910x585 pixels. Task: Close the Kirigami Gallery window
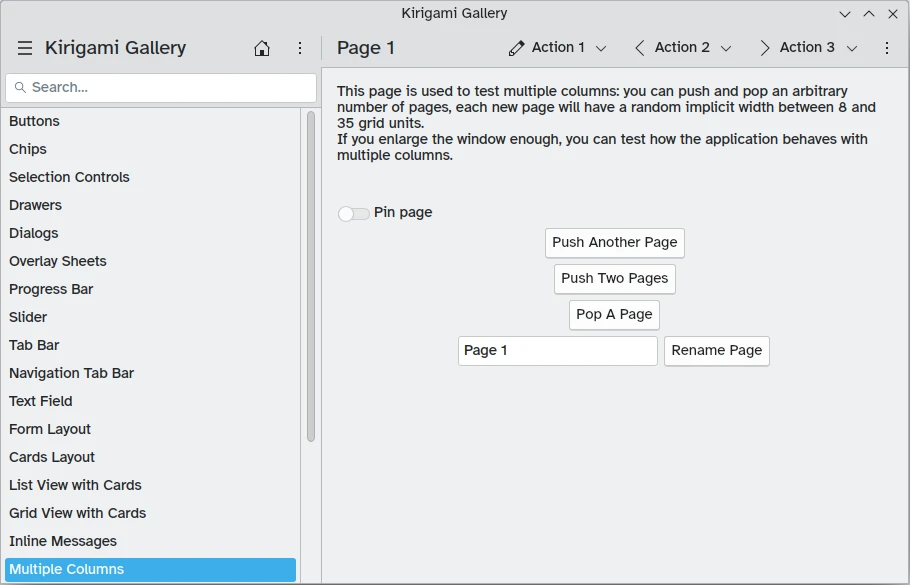[x=893, y=14]
